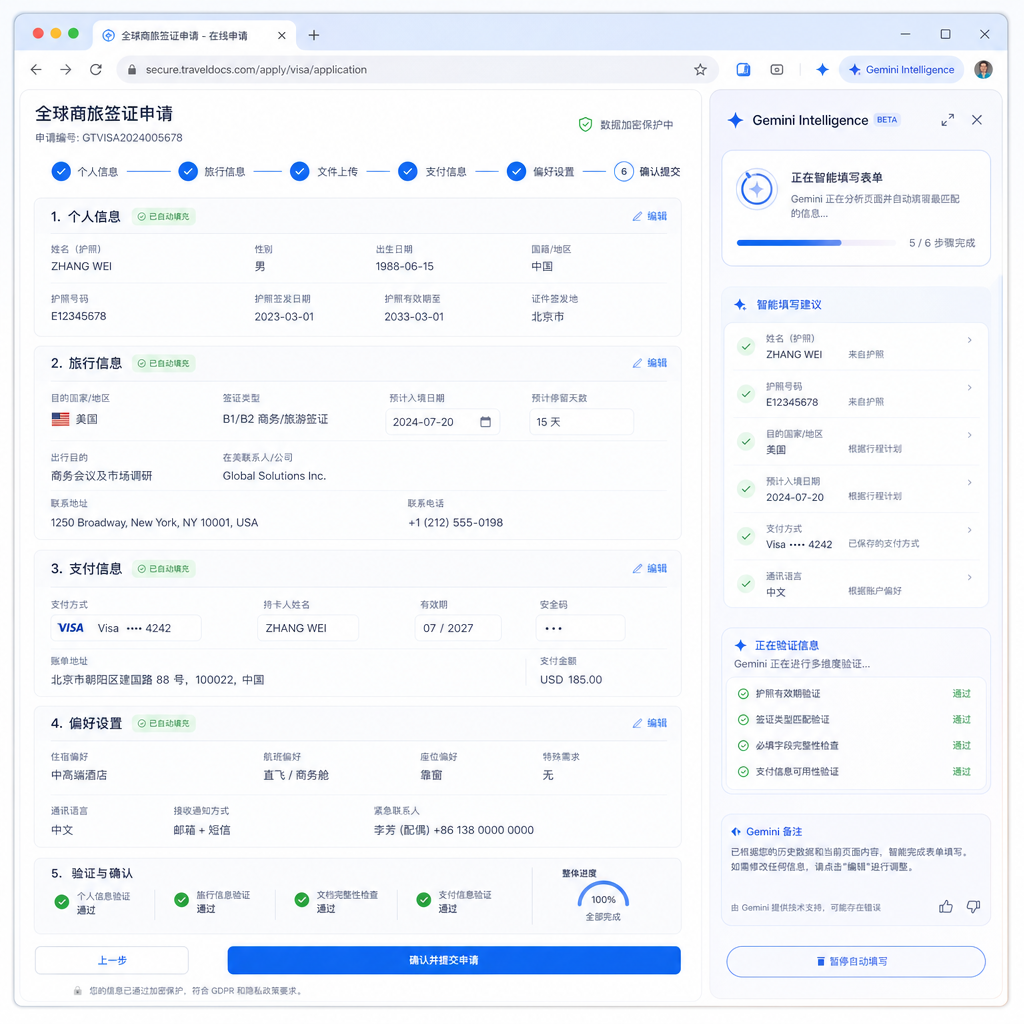
Task: Click the screenshot capture icon in toolbar
Action: pyautogui.click(x=776, y=69)
